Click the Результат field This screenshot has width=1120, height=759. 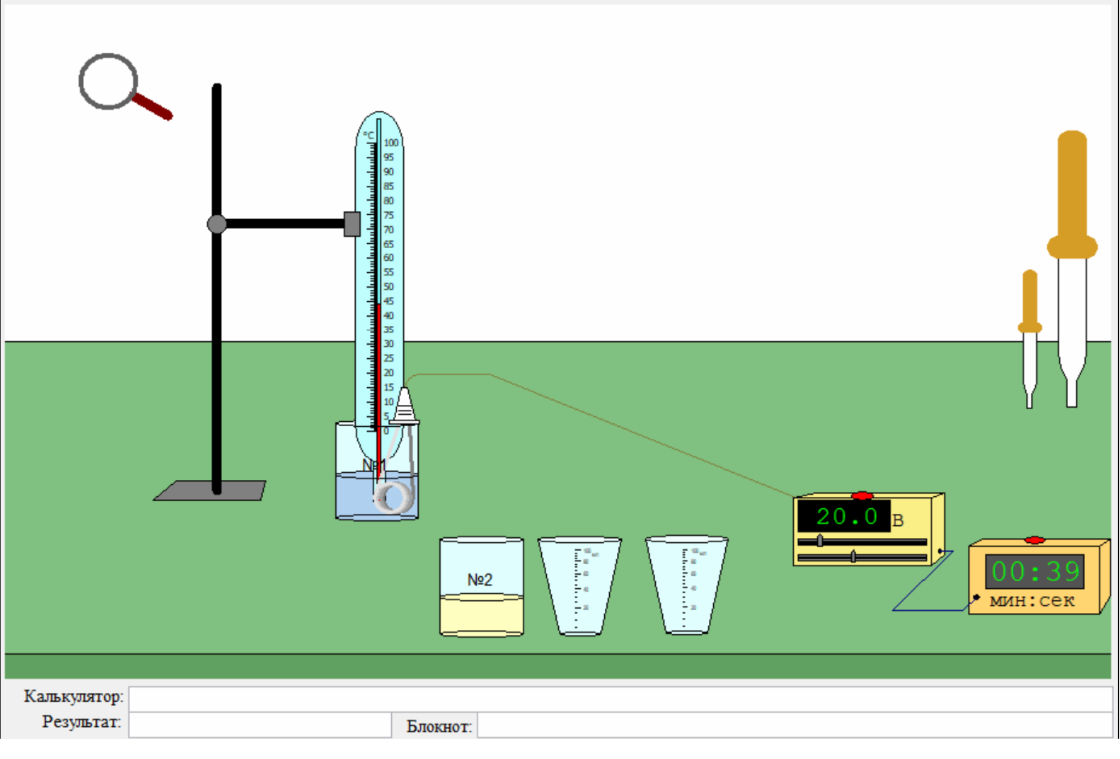(x=260, y=725)
